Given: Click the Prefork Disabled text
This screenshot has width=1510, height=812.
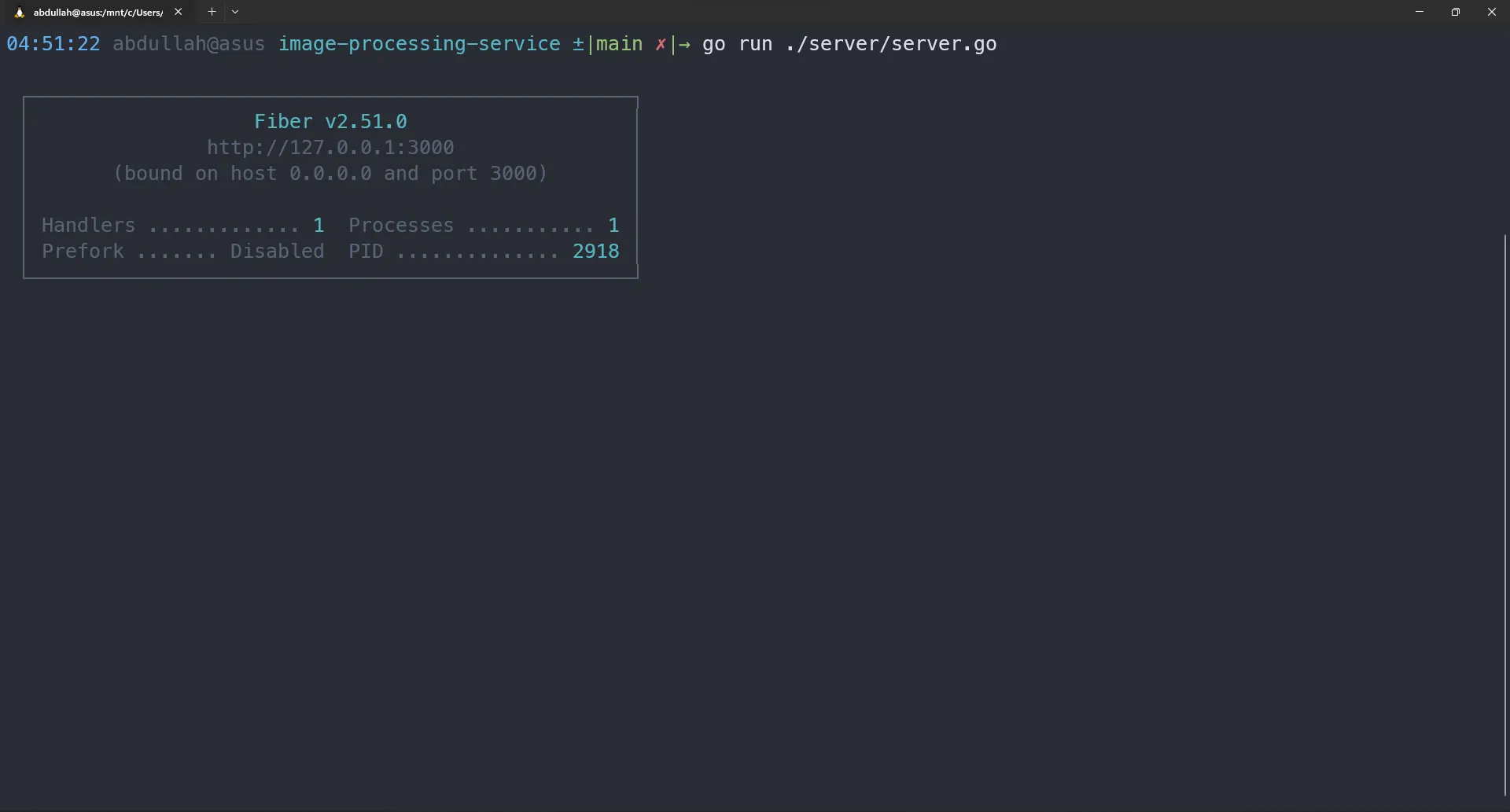Looking at the screenshot, I should pyautogui.click(x=182, y=251).
